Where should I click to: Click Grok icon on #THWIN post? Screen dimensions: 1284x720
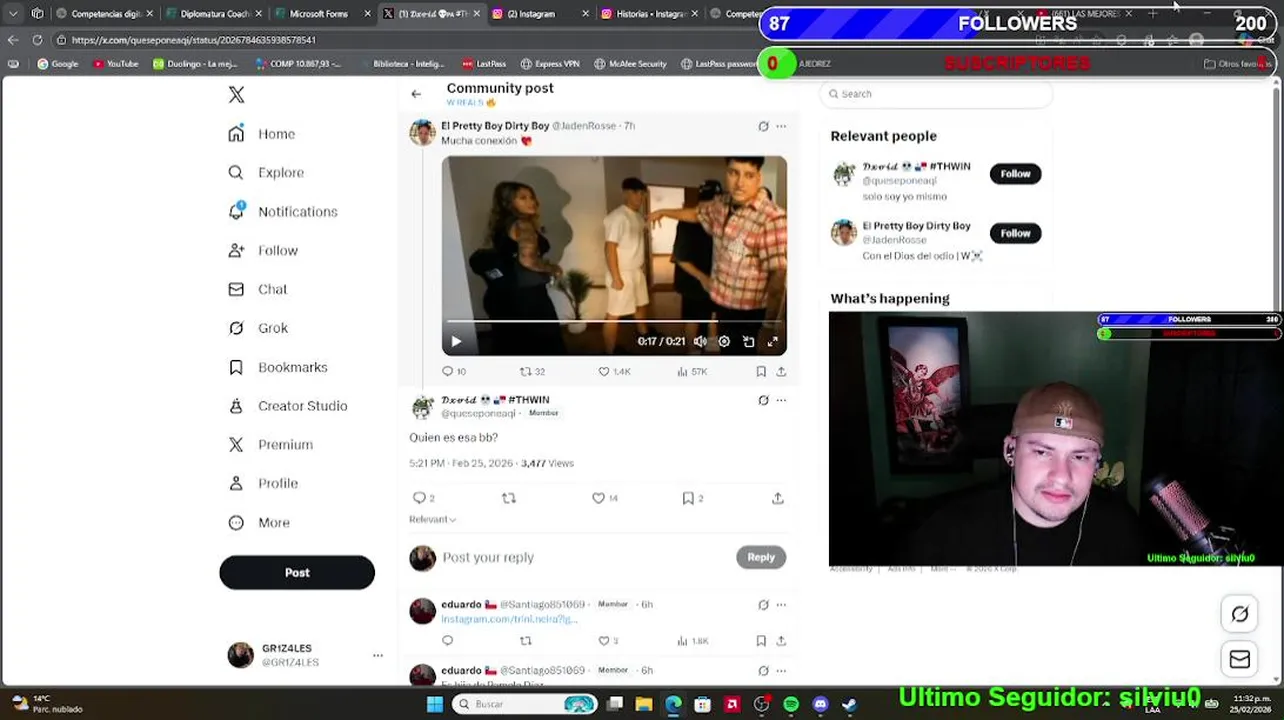763,400
